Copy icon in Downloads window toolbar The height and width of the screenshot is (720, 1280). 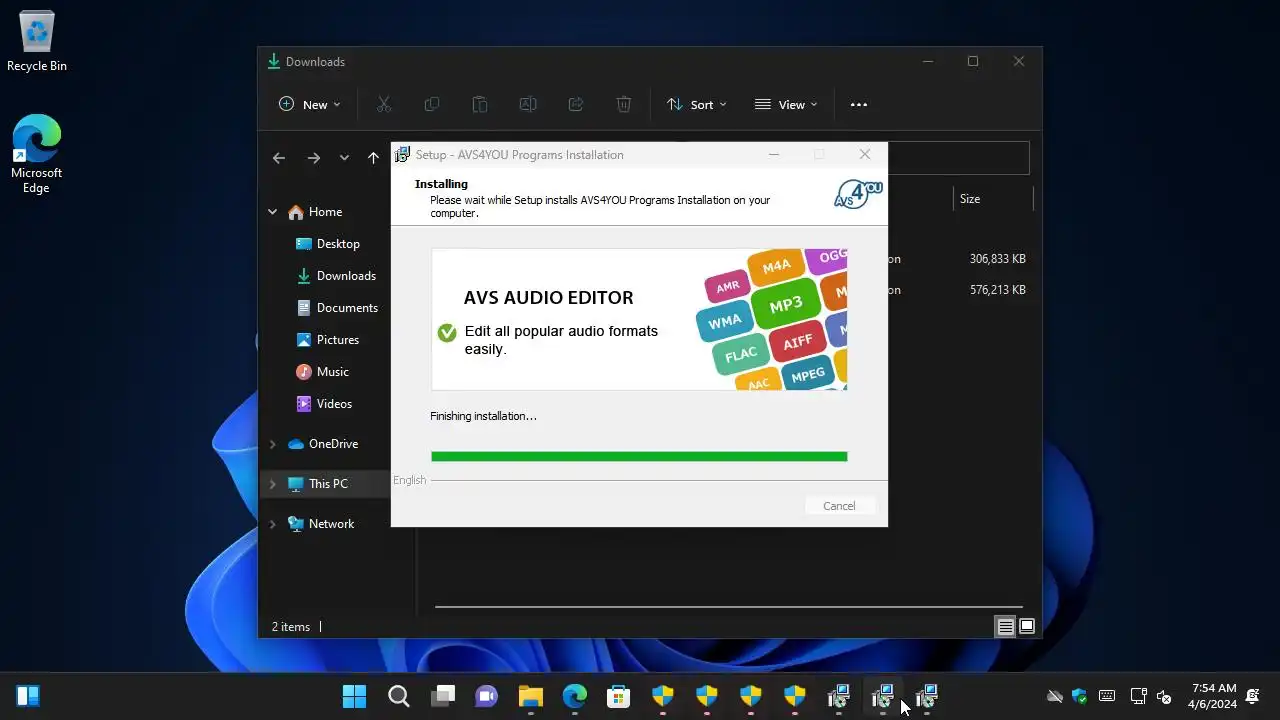(432, 104)
